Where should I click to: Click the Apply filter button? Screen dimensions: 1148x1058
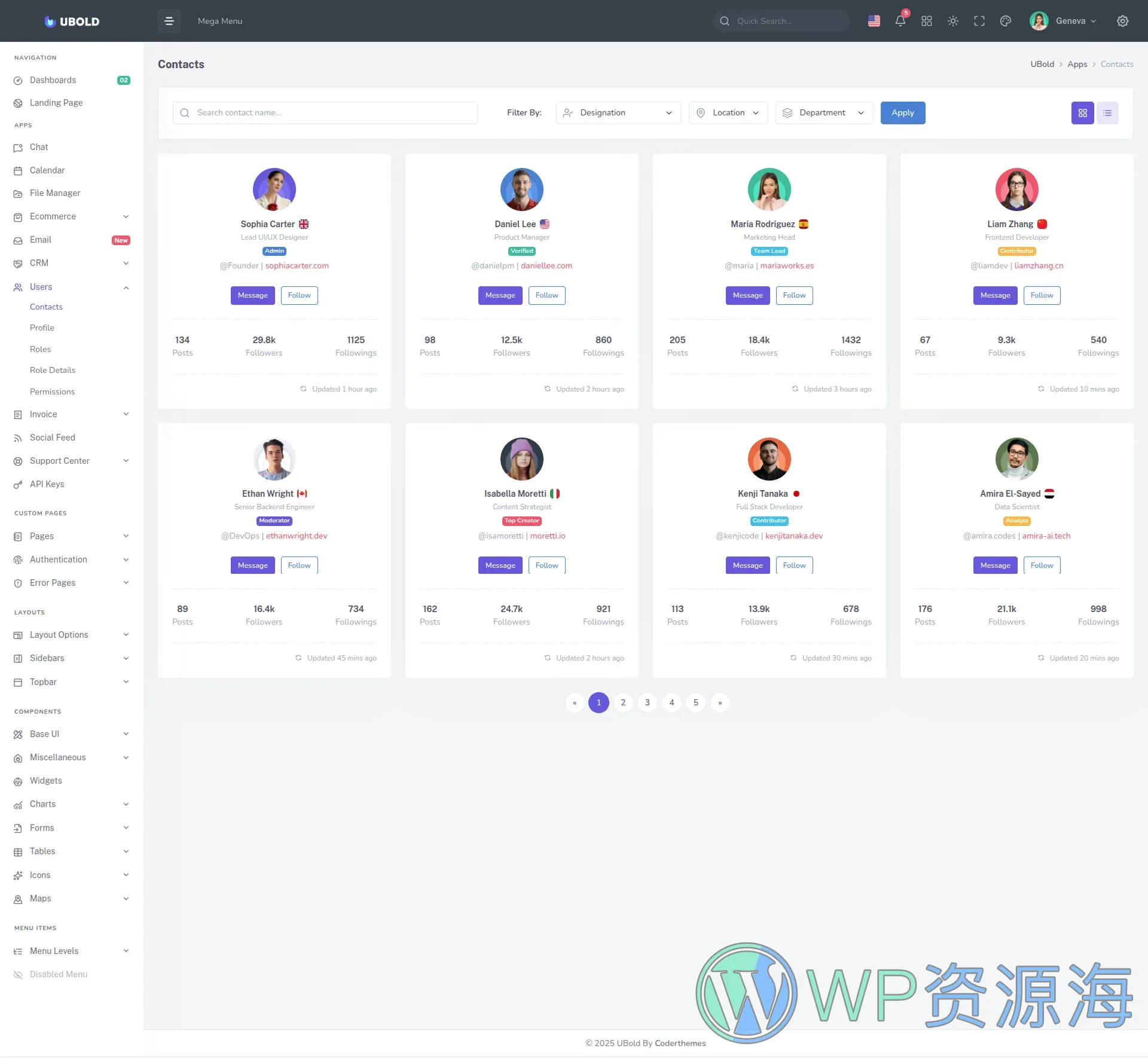(x=902, y=112)
